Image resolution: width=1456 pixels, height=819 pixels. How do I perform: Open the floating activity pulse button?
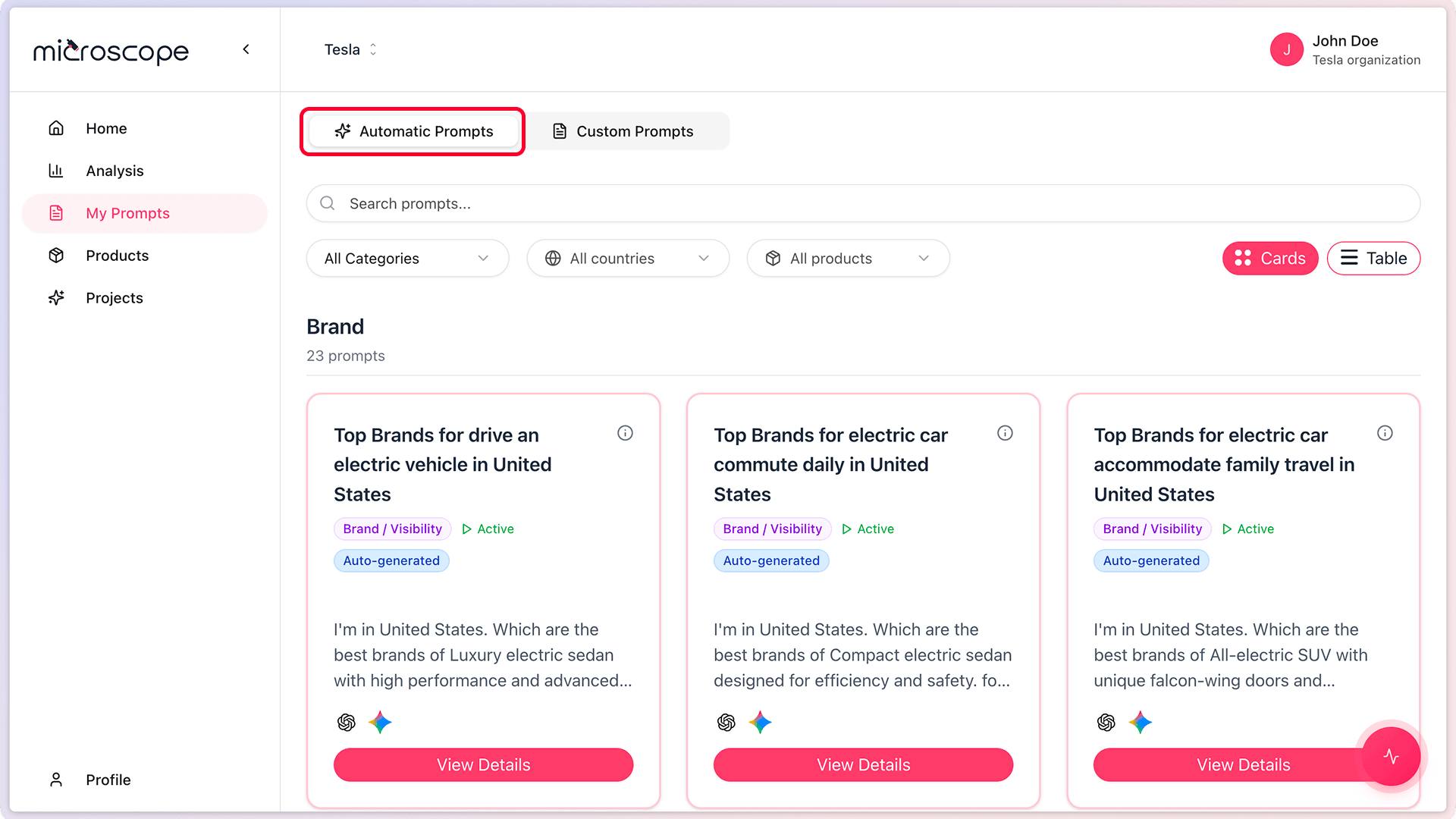pyautogui.click(x=1391, y=756)
